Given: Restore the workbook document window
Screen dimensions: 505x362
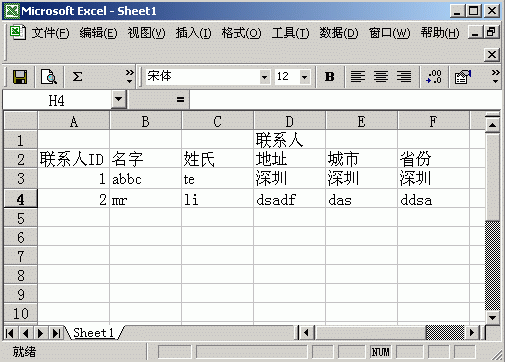Looking at the screenshot, I should click(491, 32).
